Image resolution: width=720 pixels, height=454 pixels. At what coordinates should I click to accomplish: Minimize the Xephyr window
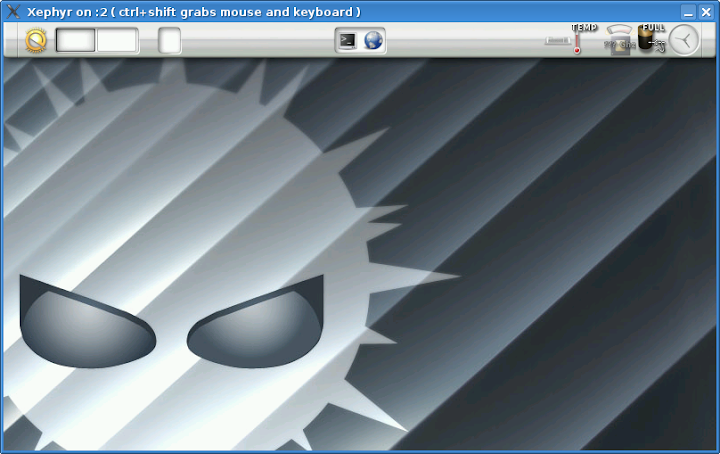(x=688, y=11)
